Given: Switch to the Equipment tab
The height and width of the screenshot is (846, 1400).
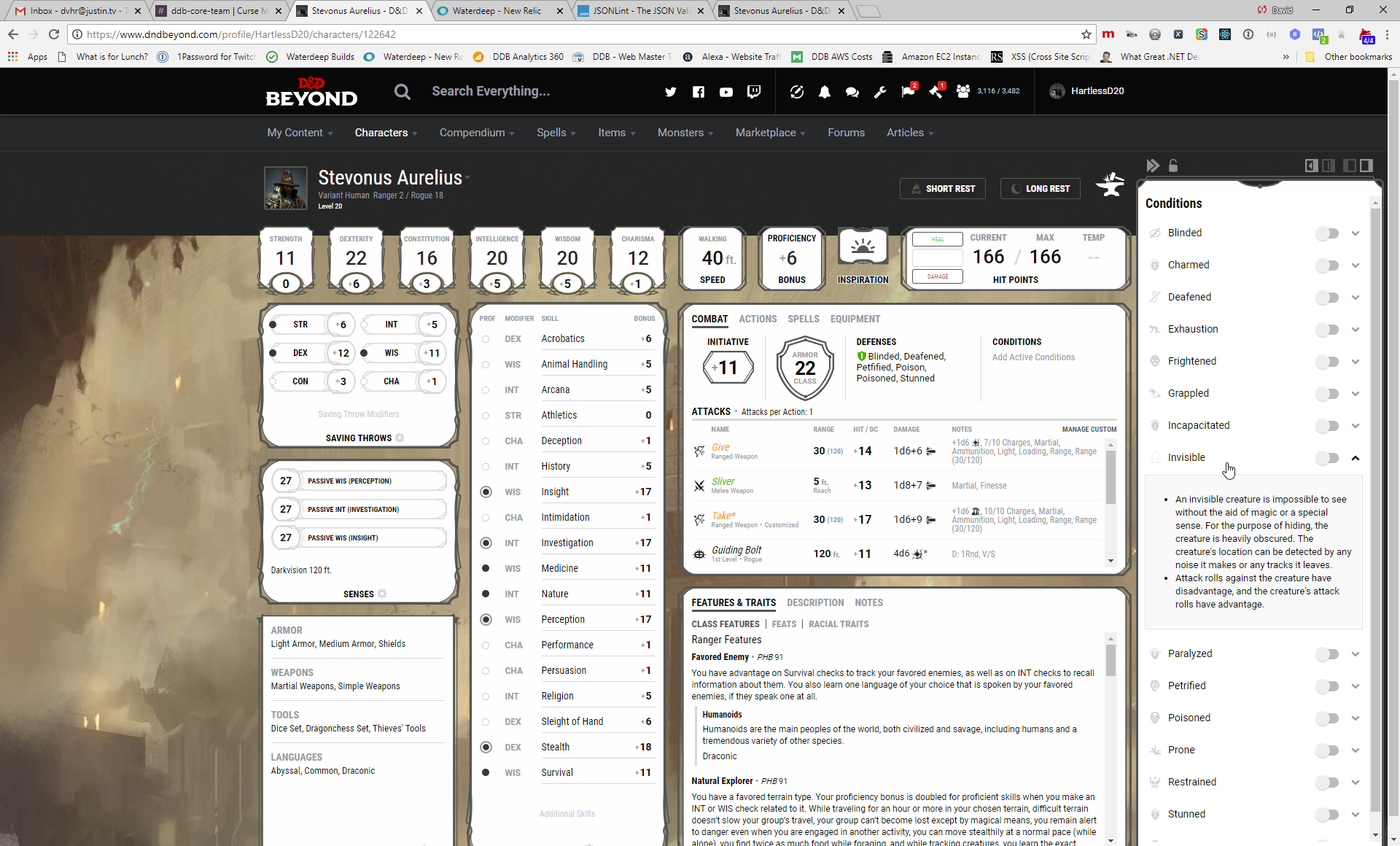Looking at the screenshot, I should [x=855, y=319].
